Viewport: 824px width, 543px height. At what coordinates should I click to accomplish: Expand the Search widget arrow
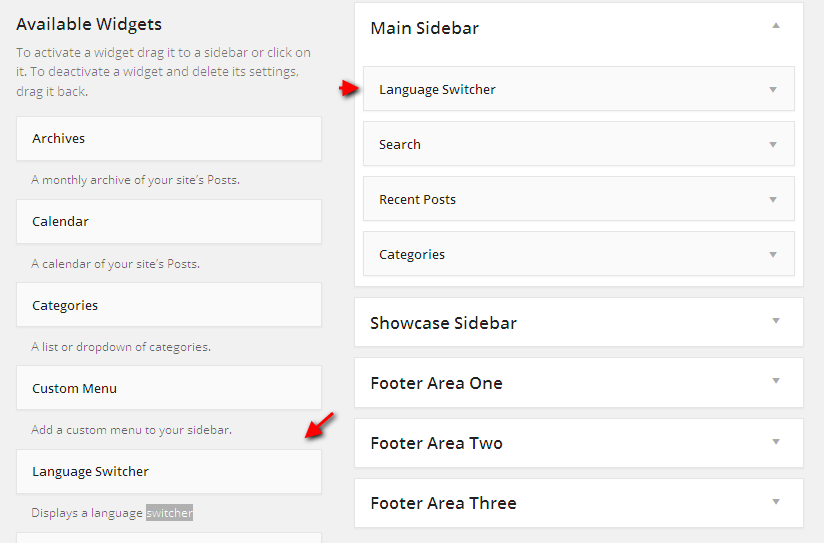pos(773,145)
